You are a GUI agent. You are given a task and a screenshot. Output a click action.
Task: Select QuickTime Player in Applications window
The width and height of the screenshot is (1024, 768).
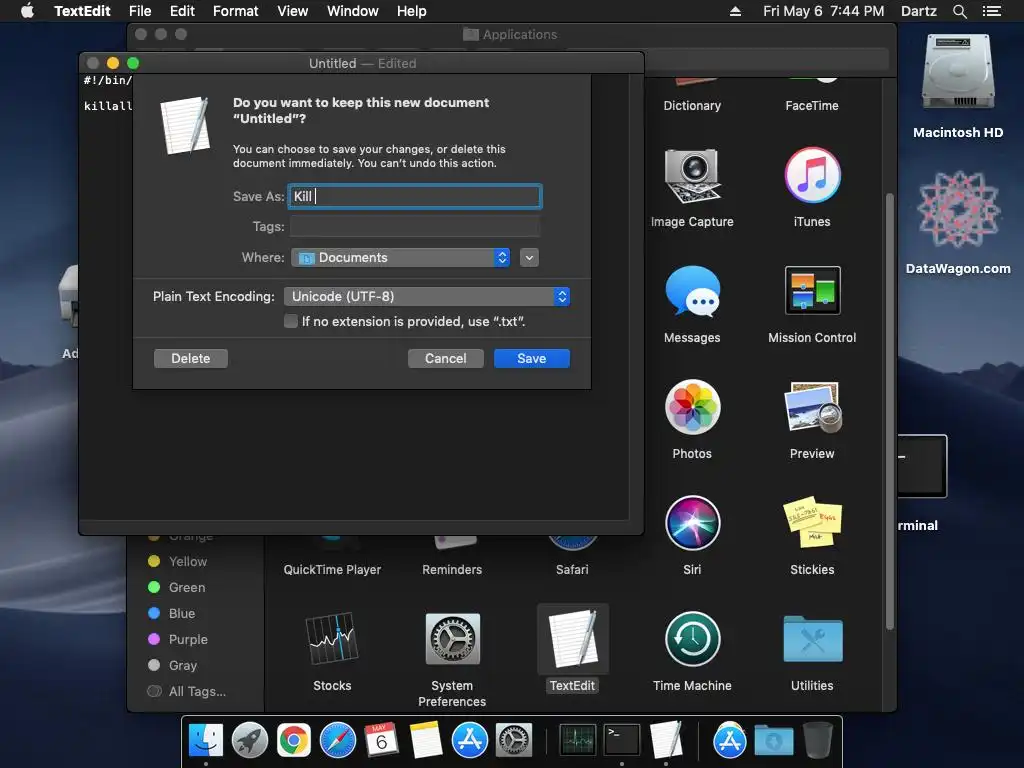(x=332, y=569)
